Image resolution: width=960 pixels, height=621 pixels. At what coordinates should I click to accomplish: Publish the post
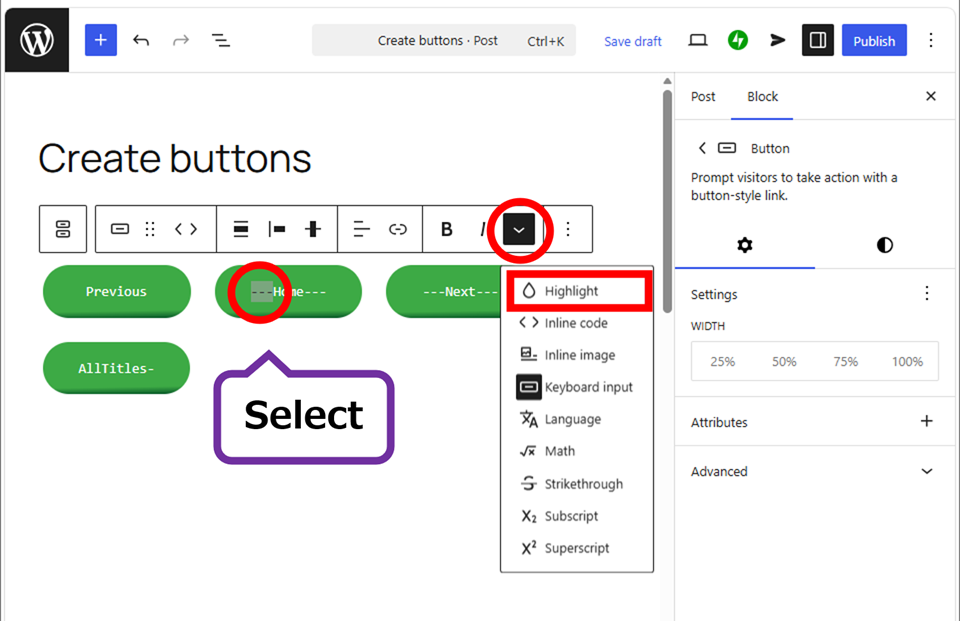coord(874,40)
